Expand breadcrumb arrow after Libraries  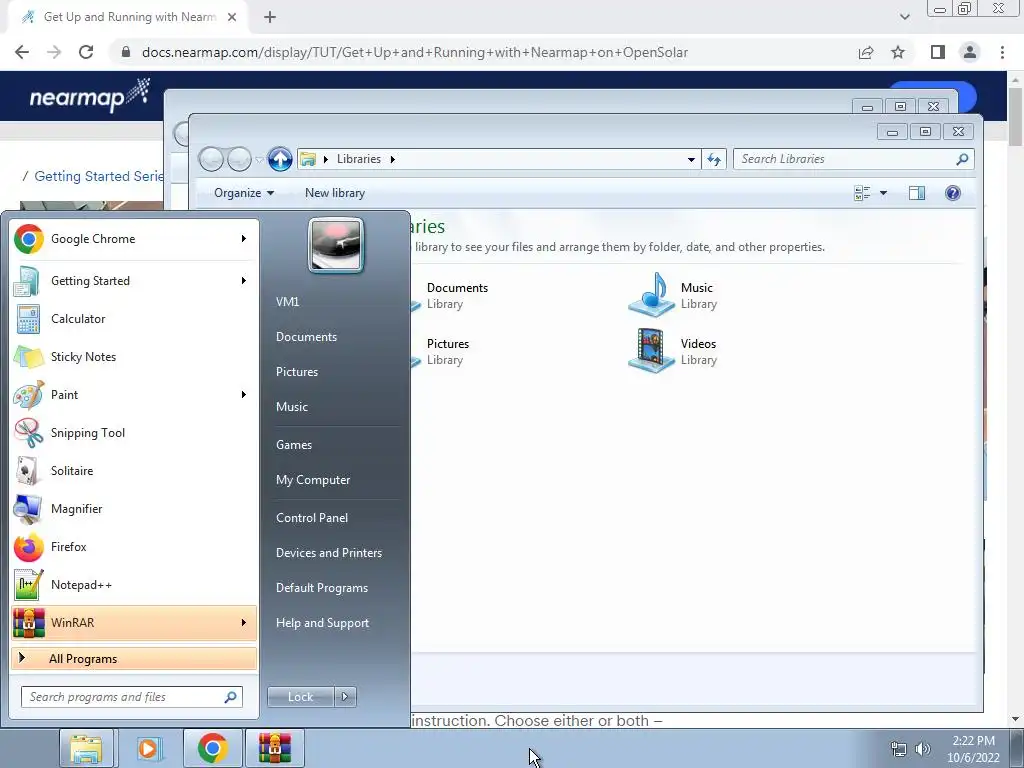tap(392, 159)
